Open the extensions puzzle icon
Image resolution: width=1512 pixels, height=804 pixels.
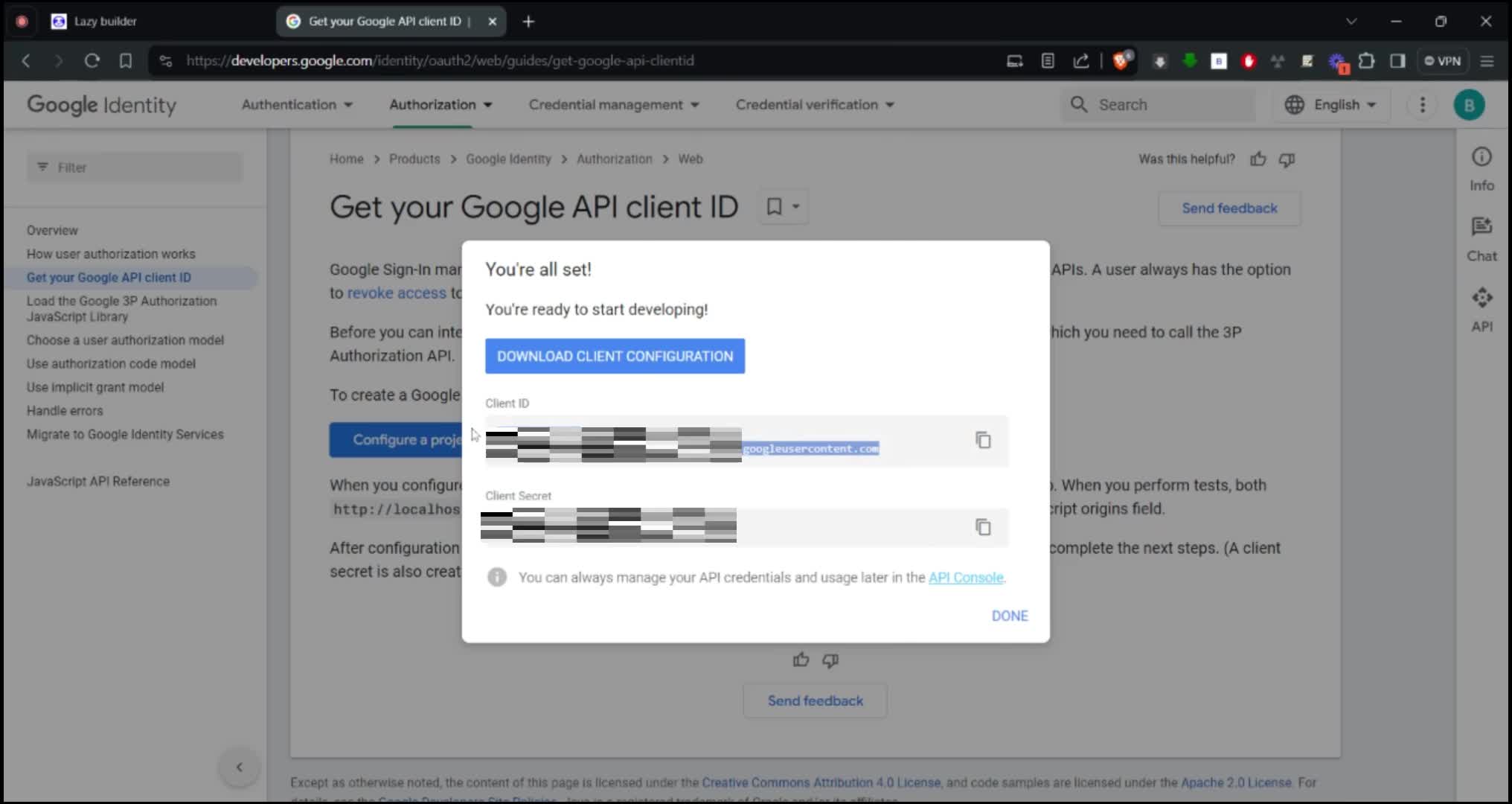click(x=1367, y=61)
